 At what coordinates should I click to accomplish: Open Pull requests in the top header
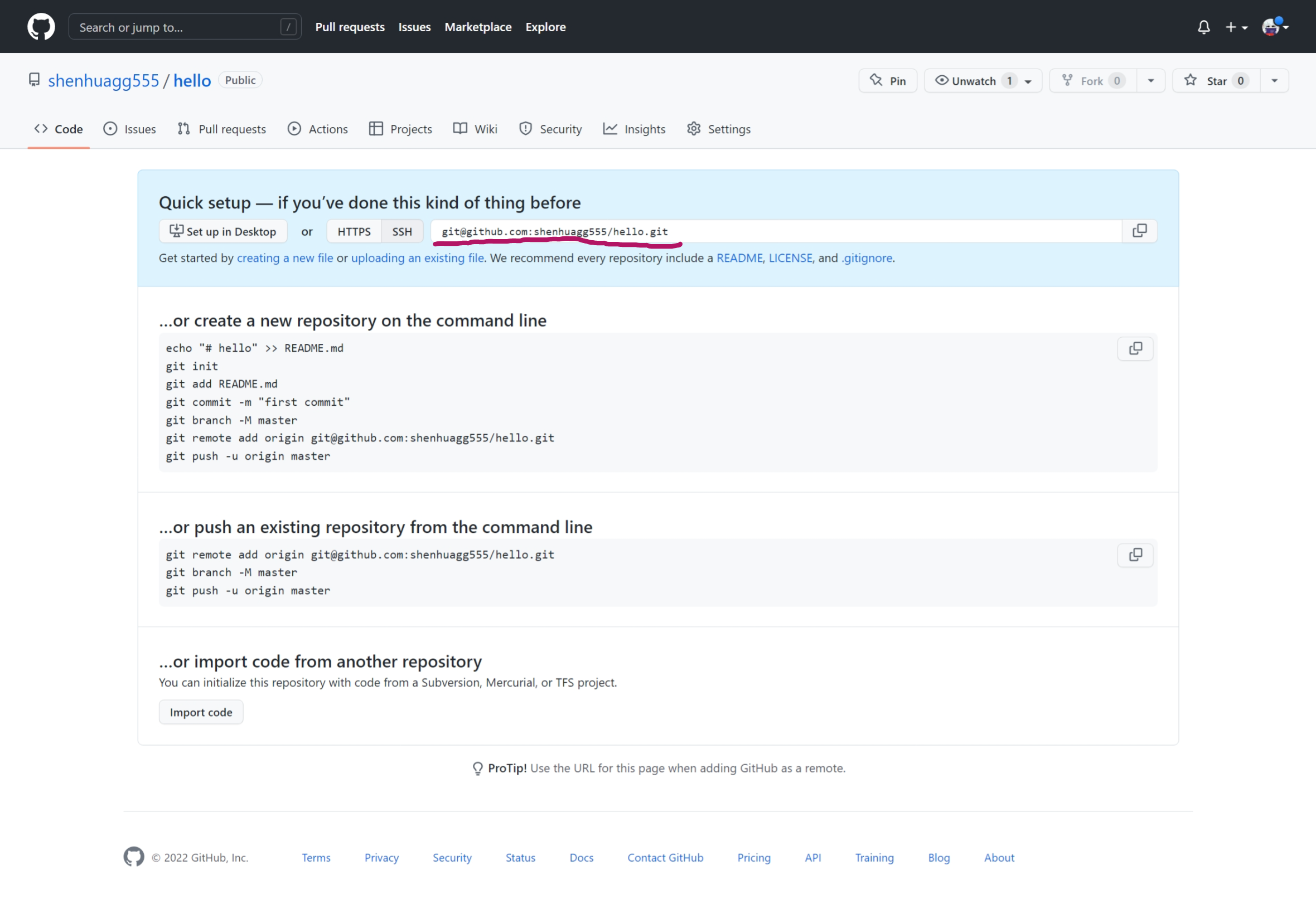tap(350, 27)
